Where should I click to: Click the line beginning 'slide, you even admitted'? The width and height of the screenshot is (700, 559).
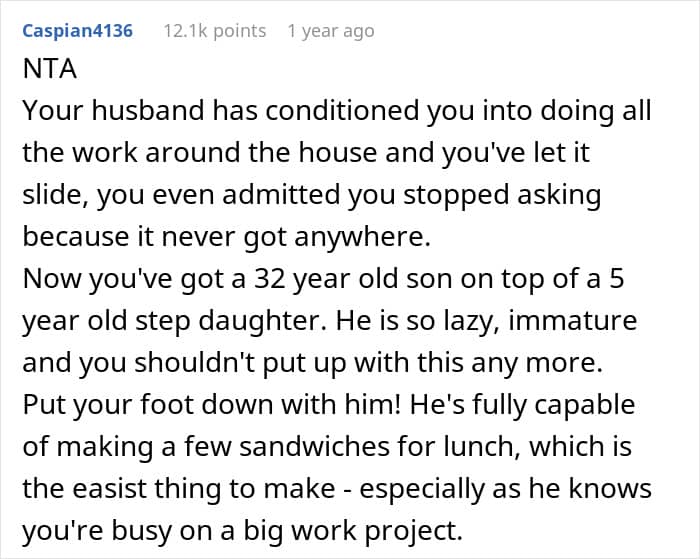[312, 195]
